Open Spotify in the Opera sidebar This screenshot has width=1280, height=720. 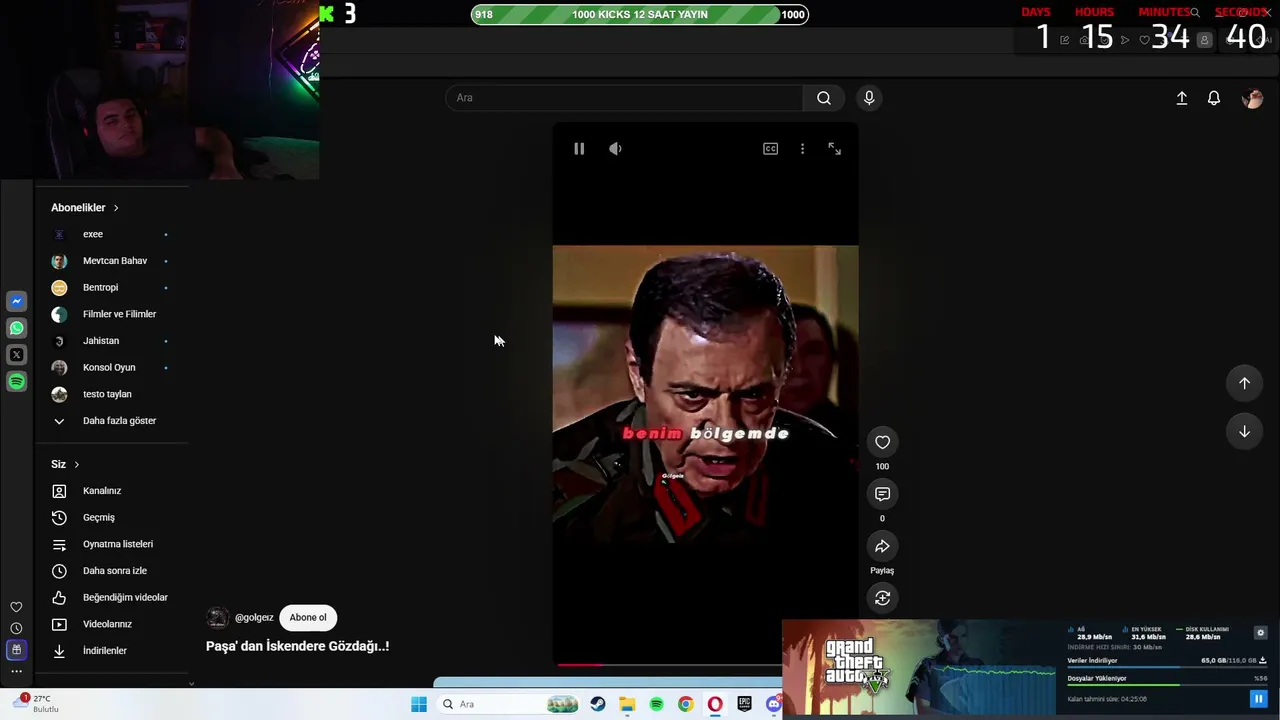click(17, 381)
